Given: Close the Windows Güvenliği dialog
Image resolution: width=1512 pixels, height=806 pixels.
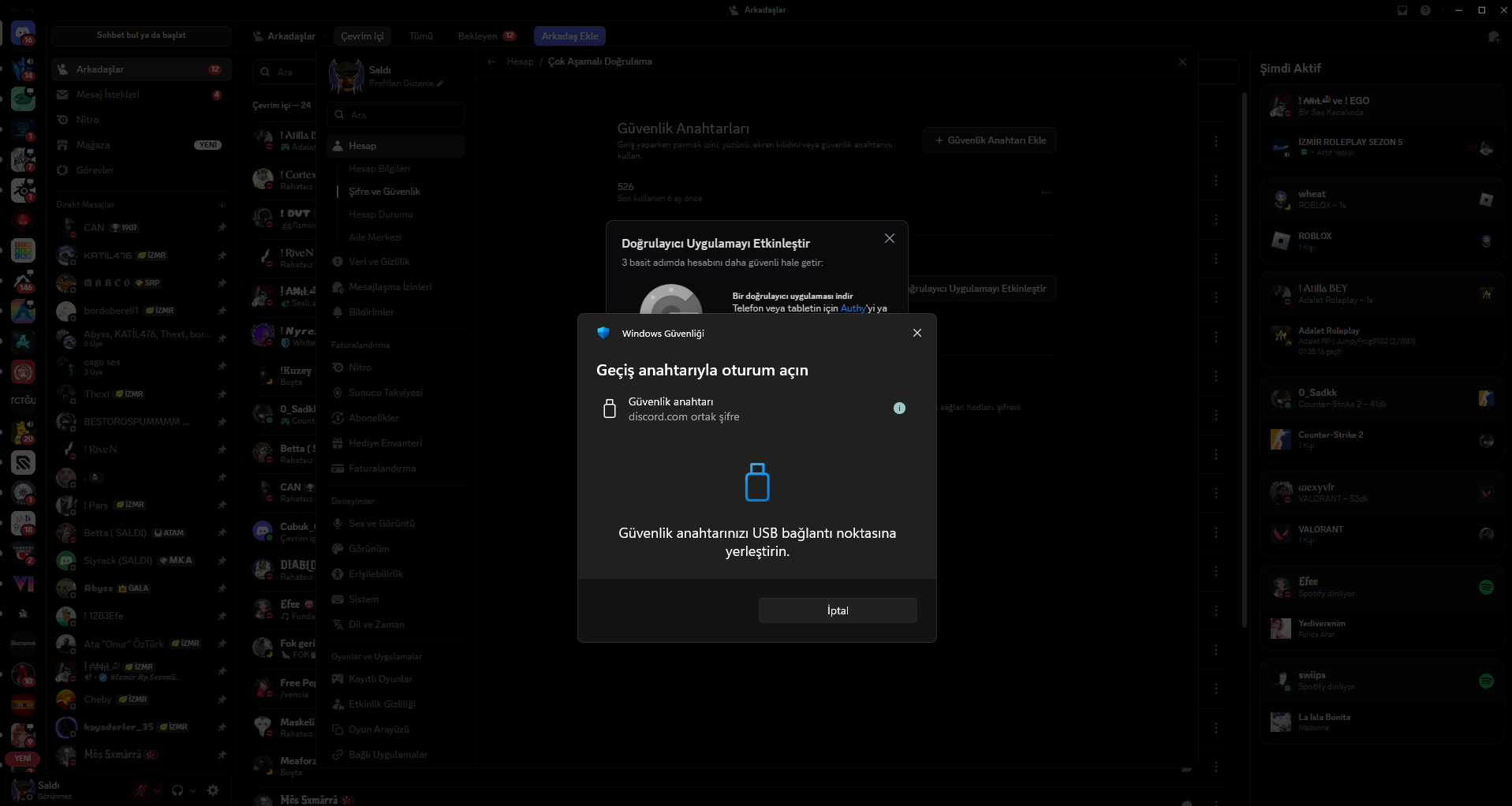Looking at the screenshot, I should click(x=917, y=333).
